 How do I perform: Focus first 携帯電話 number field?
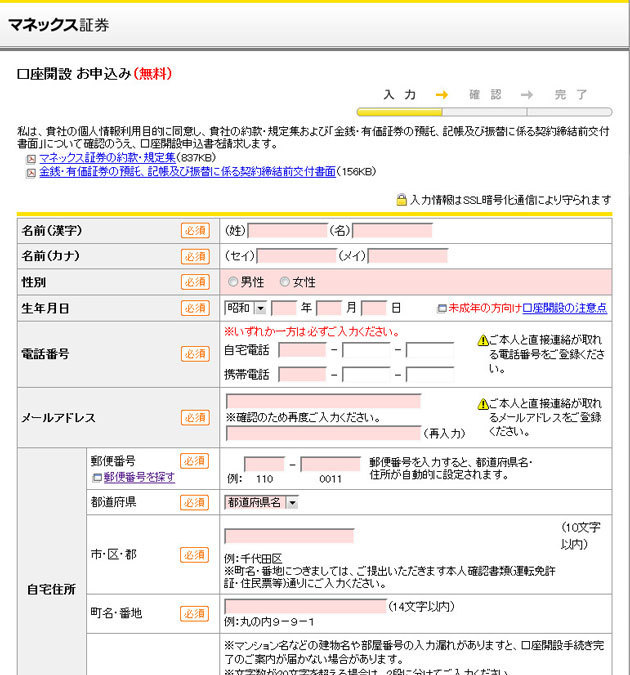[x=302, y=375]
